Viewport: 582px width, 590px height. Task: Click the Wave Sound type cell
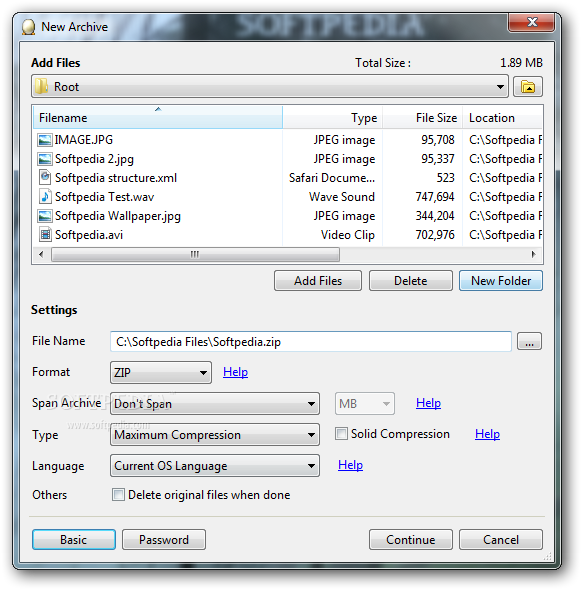click(342, 197)
